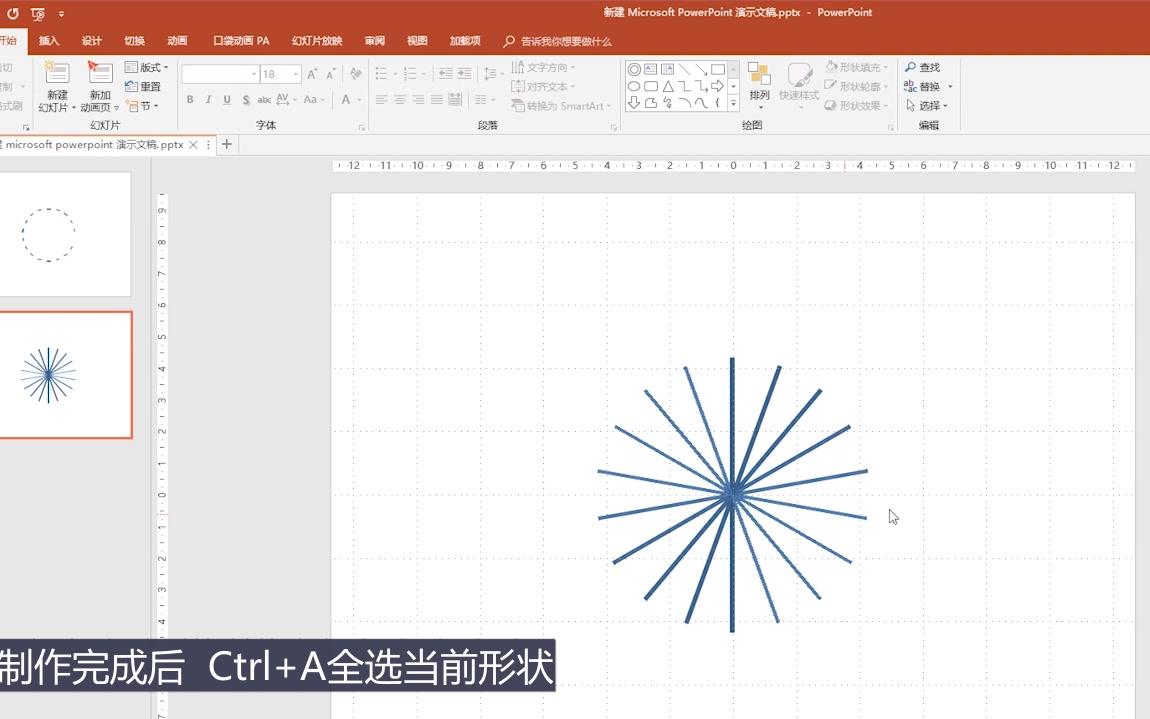
Task: Open the 版式 (Layout) dropdown
Action: pyautogui.click(x=150, y=67)
